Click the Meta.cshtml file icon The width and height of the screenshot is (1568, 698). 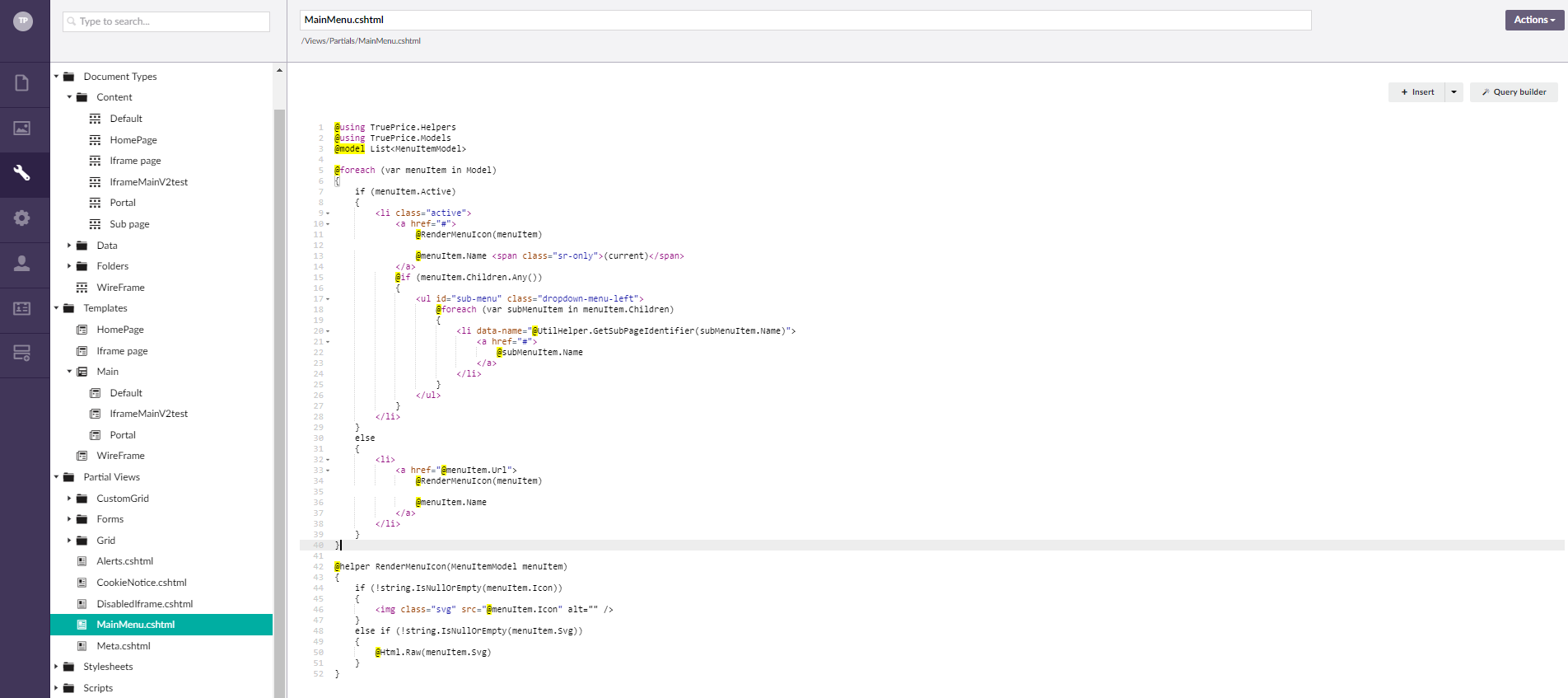click(x=82, y=646)
